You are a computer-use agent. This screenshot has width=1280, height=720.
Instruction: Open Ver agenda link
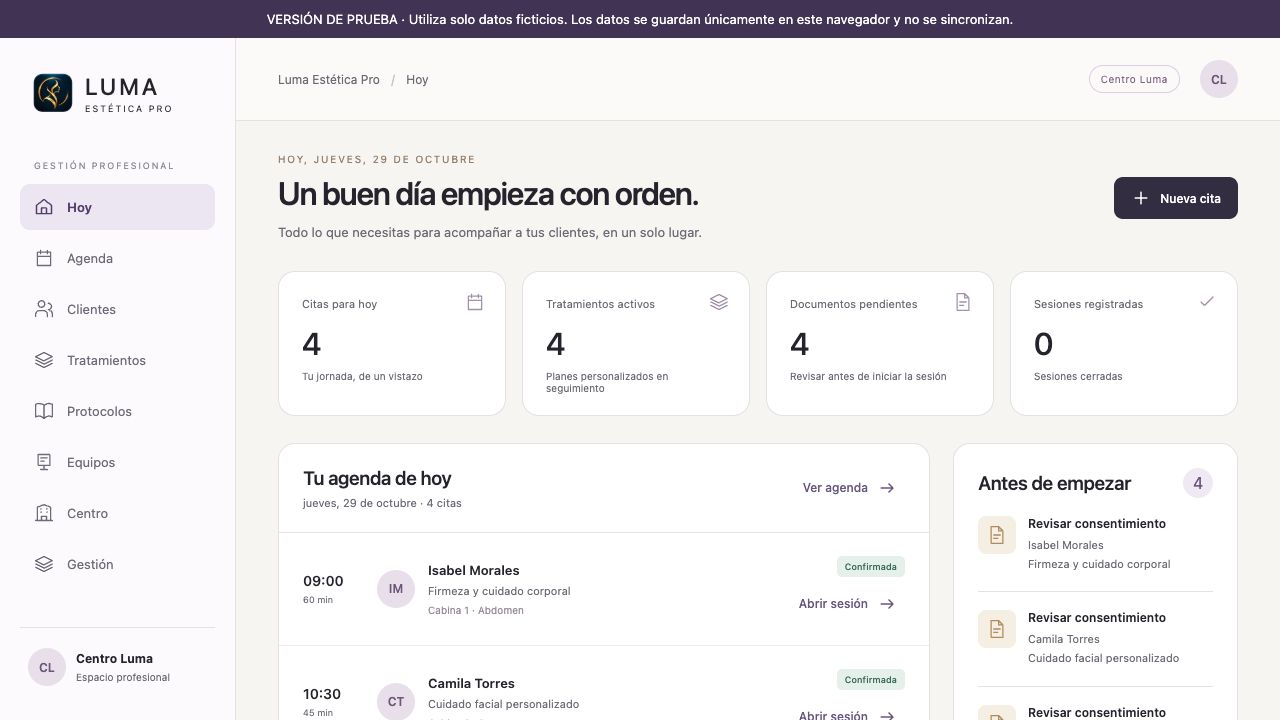click(x=849, y=488)
